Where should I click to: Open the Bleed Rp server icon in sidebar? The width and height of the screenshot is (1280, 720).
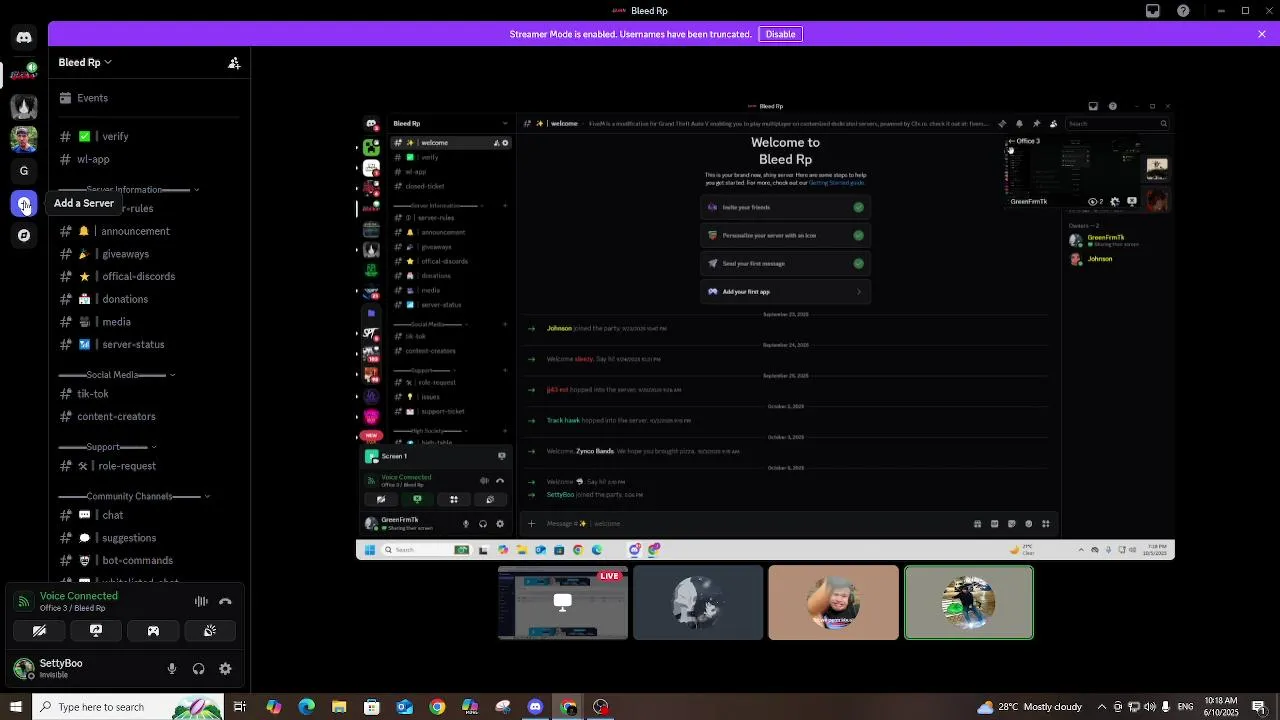(x=24, y=74)
